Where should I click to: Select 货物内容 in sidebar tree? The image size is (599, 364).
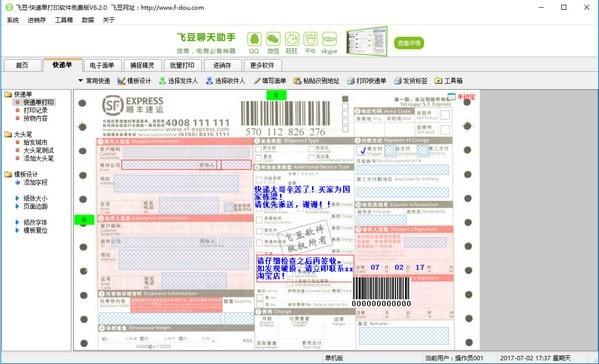point(35,118)
